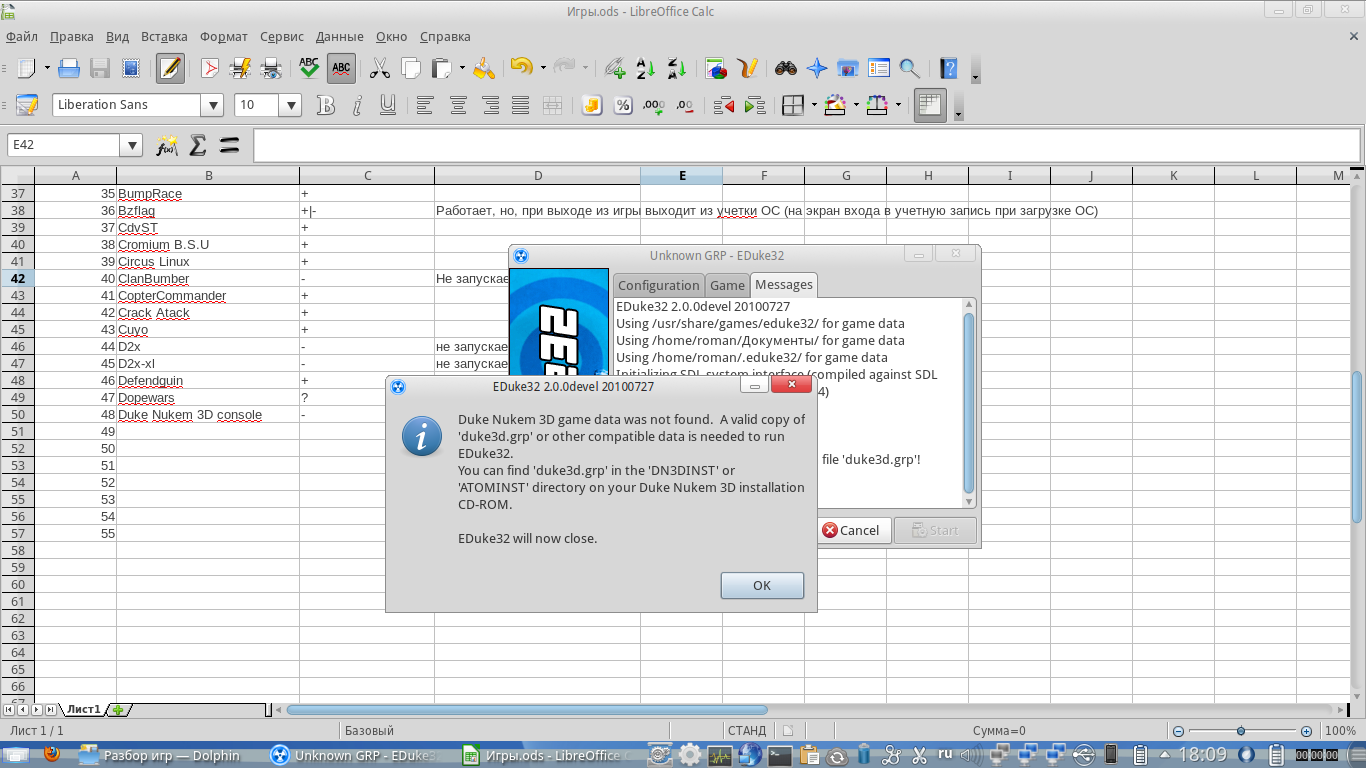Toggle italic formatting
The height and width of the screenshot is (768, 1366).
pos(357,105)
